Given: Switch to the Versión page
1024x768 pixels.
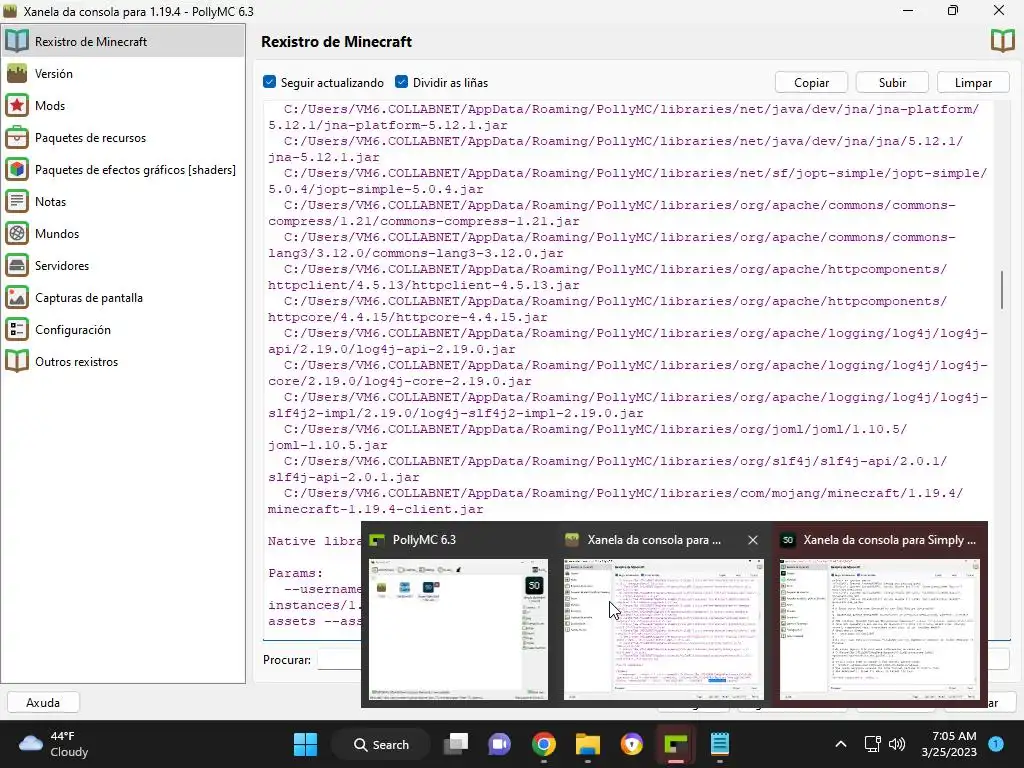Looking at the screenshot, I should point(123,73).
